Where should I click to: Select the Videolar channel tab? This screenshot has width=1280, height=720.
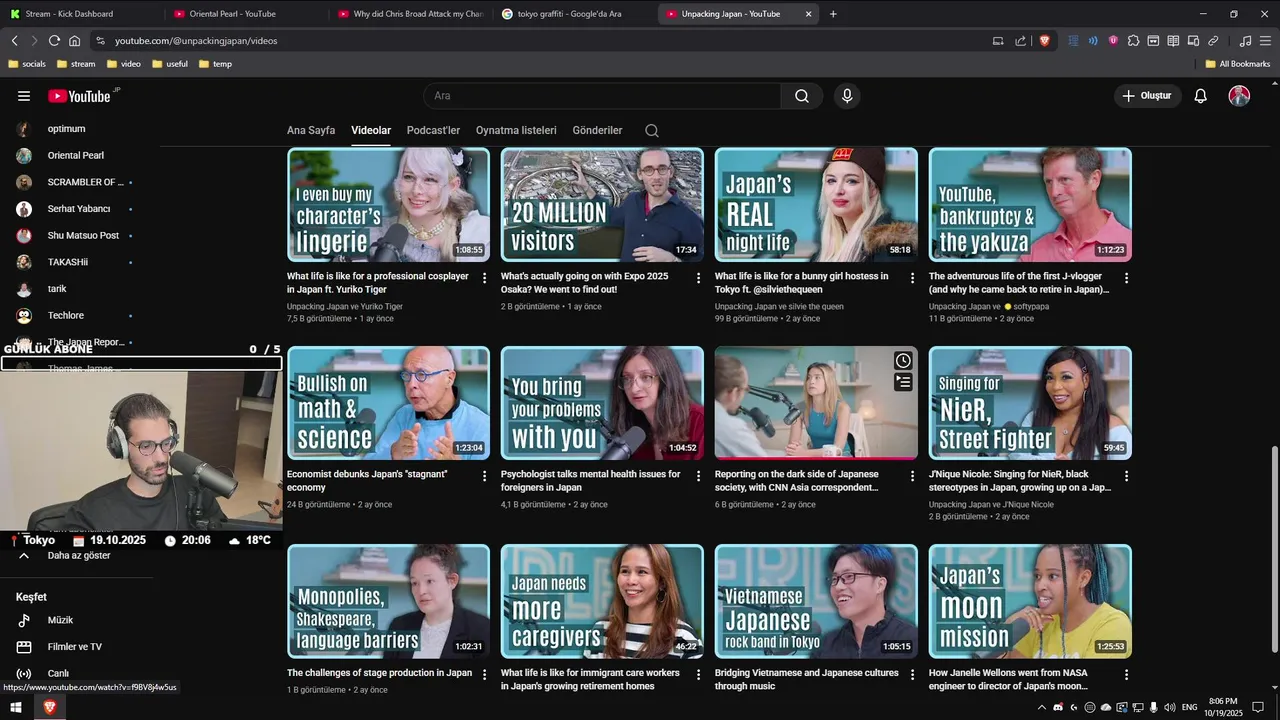click(x=371, y=131)
